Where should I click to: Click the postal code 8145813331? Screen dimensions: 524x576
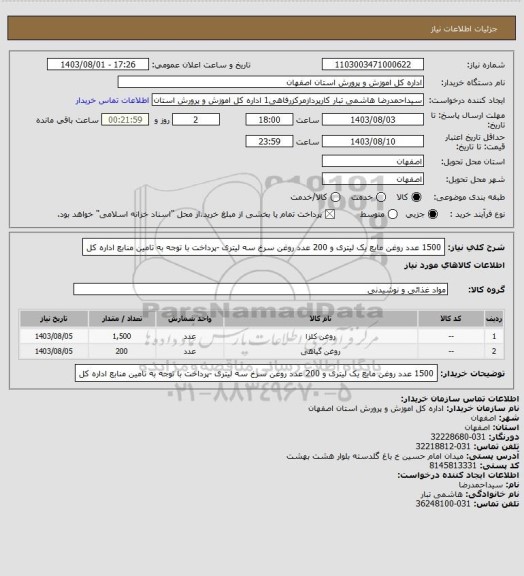click(453, 465)
